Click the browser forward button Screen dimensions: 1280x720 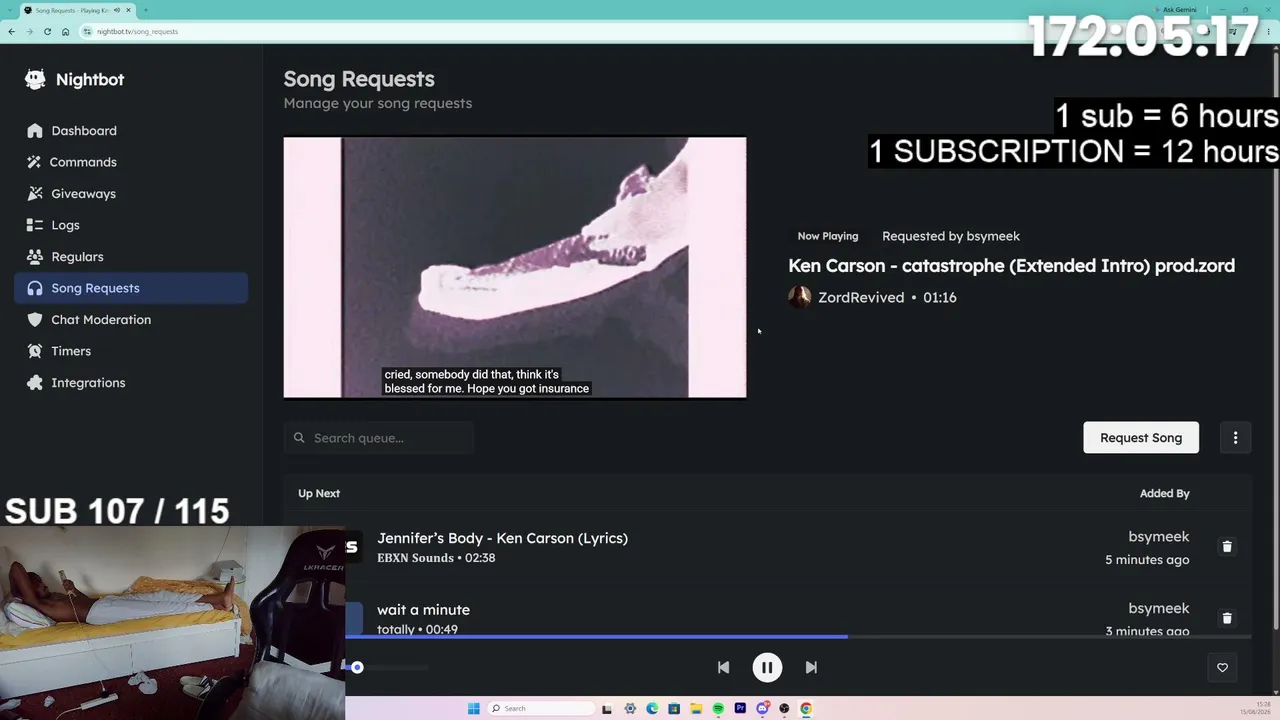(29, 32)
